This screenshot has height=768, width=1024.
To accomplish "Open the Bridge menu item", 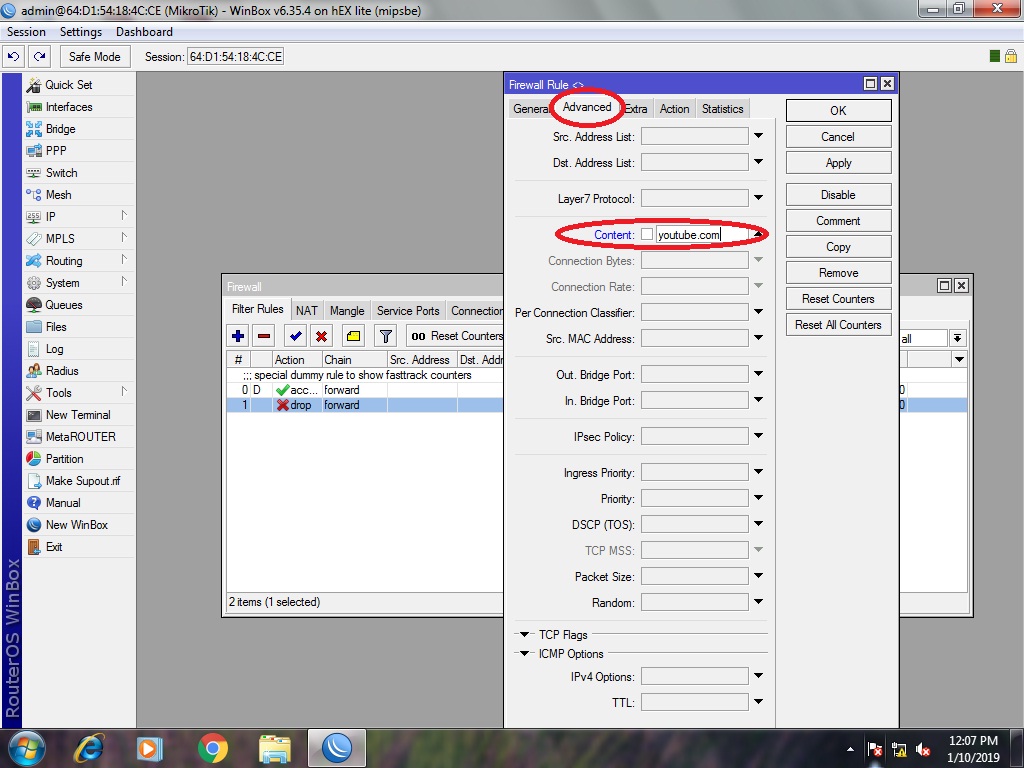I will [x=60, y=129].
